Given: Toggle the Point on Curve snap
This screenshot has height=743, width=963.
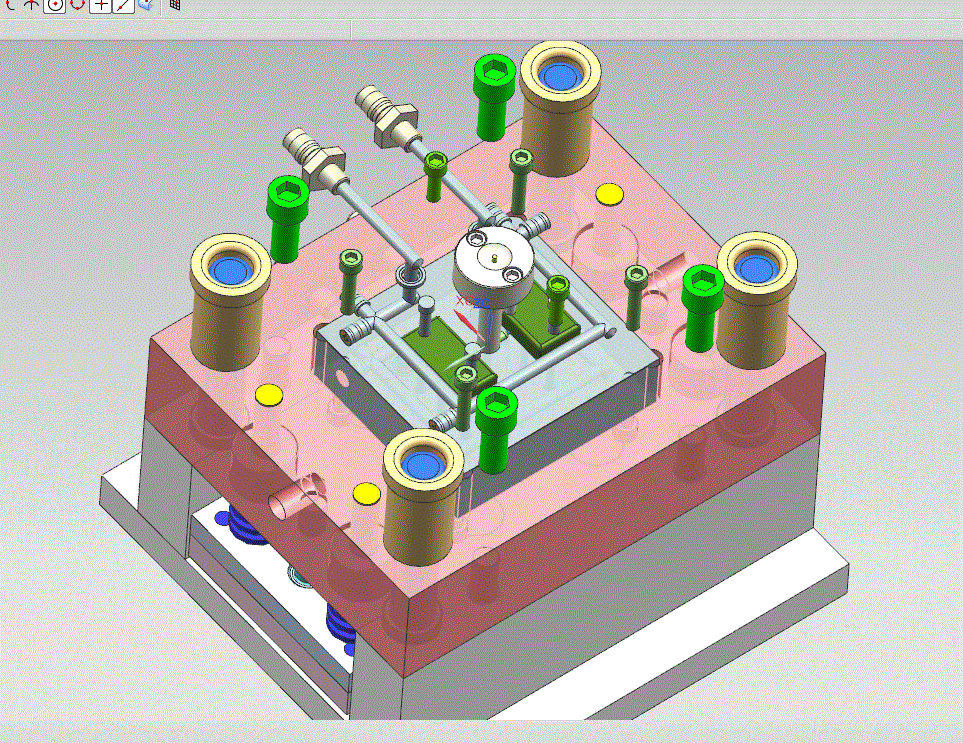Looking at the screenshot, I should [x=123, y=6].
